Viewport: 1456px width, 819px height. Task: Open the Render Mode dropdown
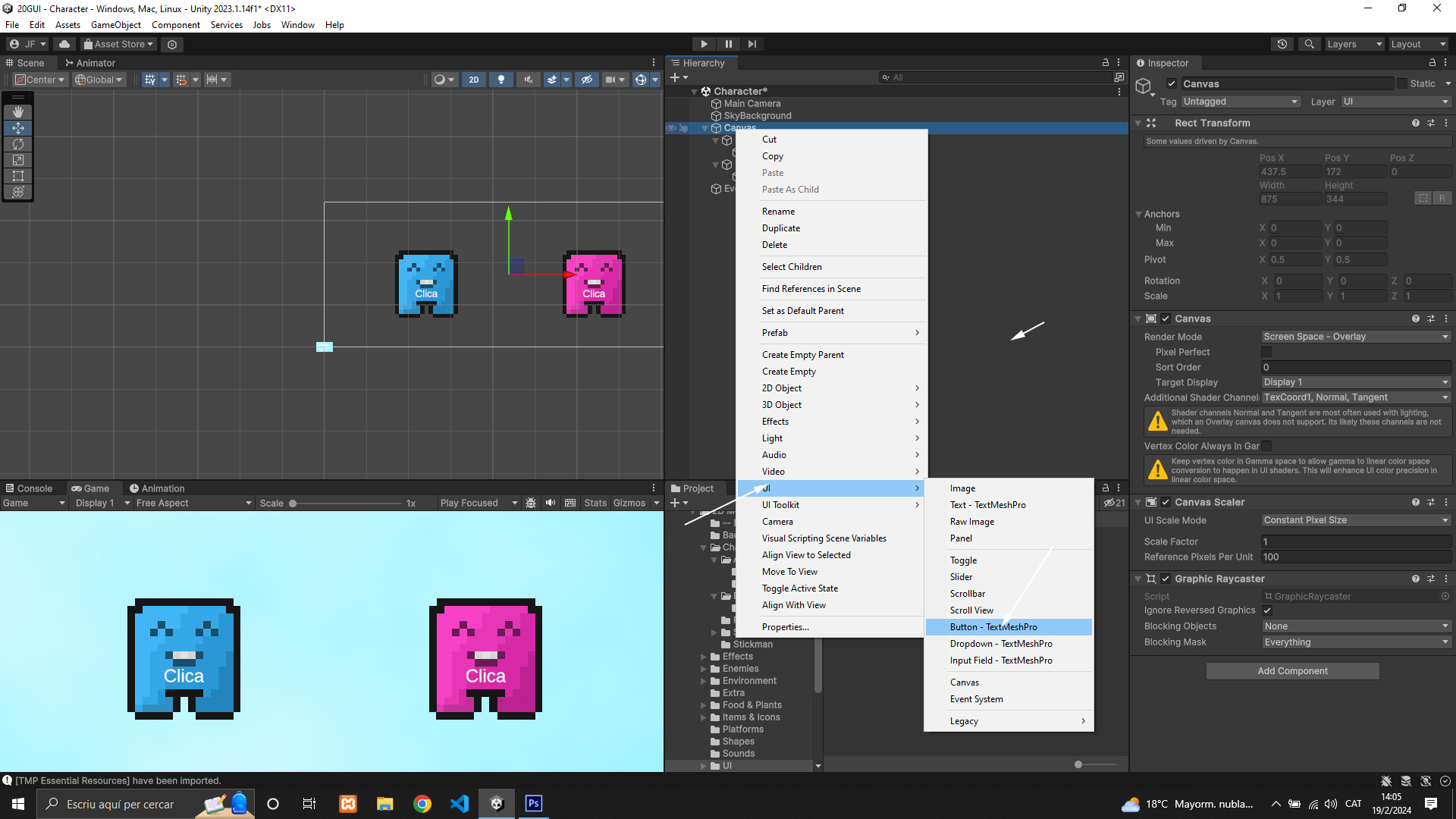click(x=1355, y=337)
